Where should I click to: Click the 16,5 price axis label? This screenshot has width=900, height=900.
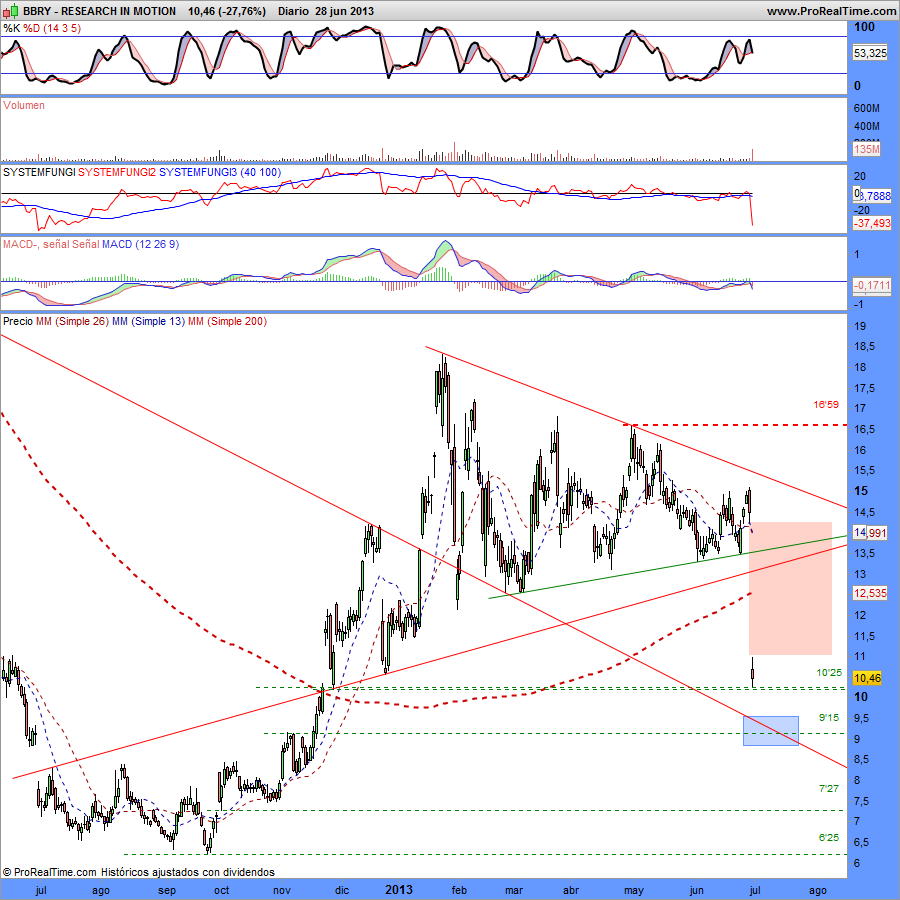tap(864, 429)
